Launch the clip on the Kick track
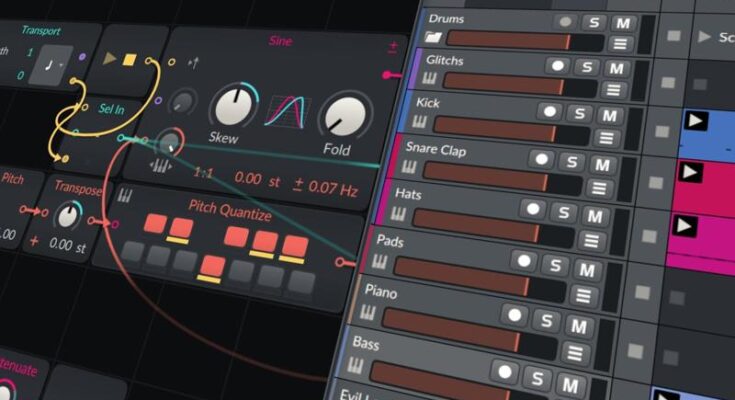Image resolution: width=735 pixels, height=400 pixels. (x=694, y=122)
